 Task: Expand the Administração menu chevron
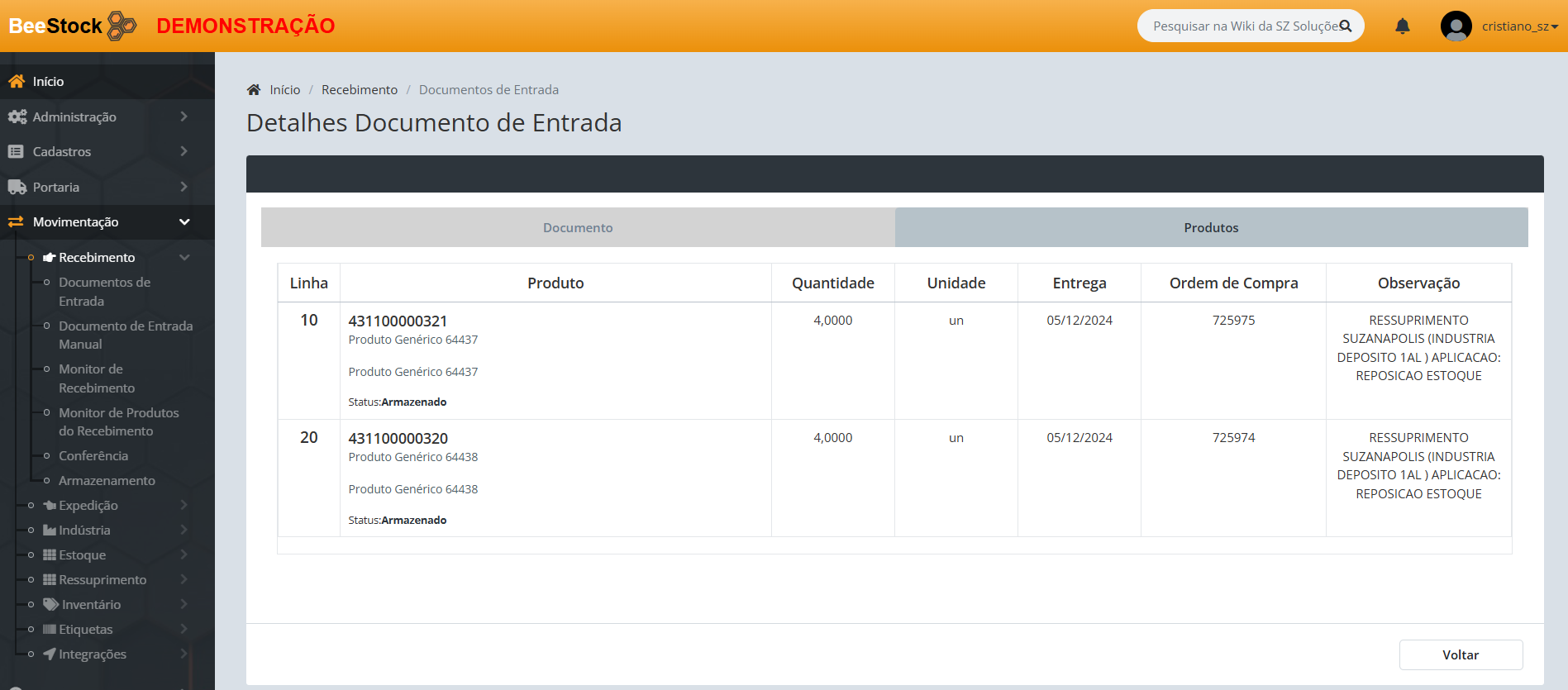coord(183,117)
